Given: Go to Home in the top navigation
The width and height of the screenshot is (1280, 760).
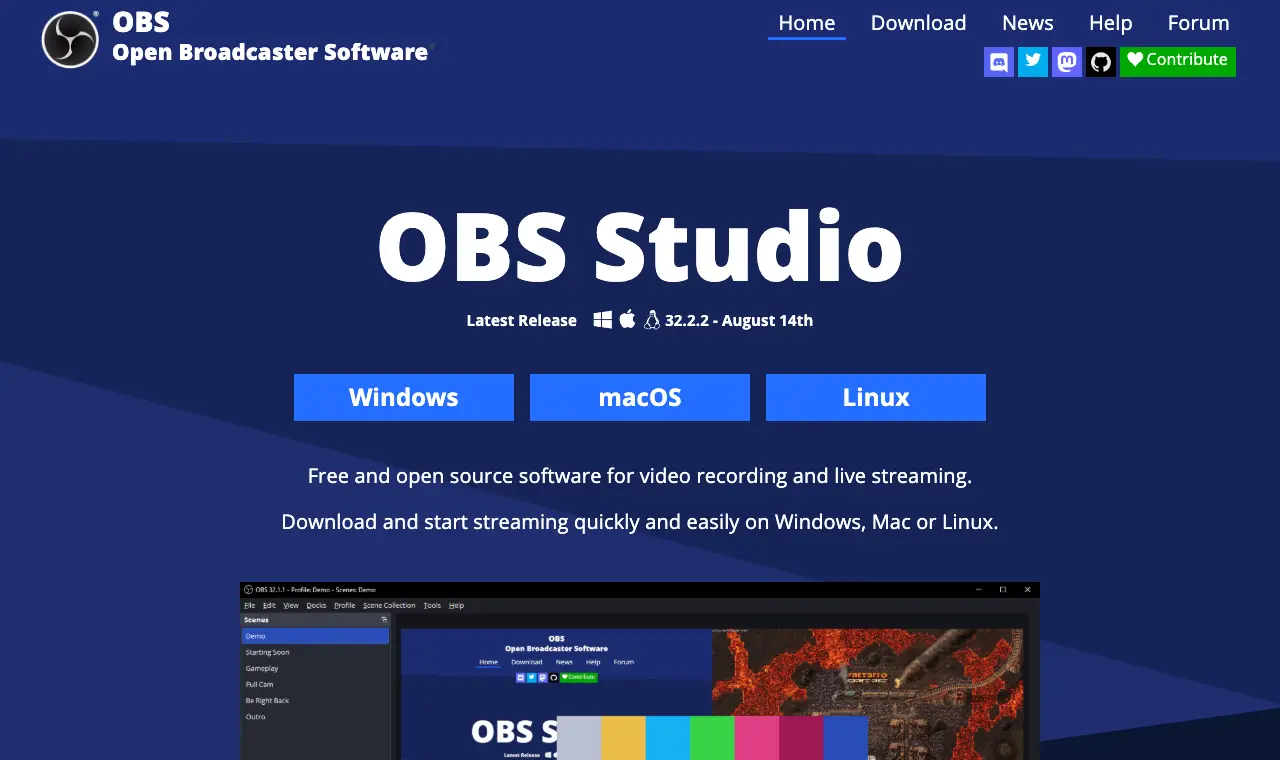Looking at the screenshot, I should click(807, 23).
